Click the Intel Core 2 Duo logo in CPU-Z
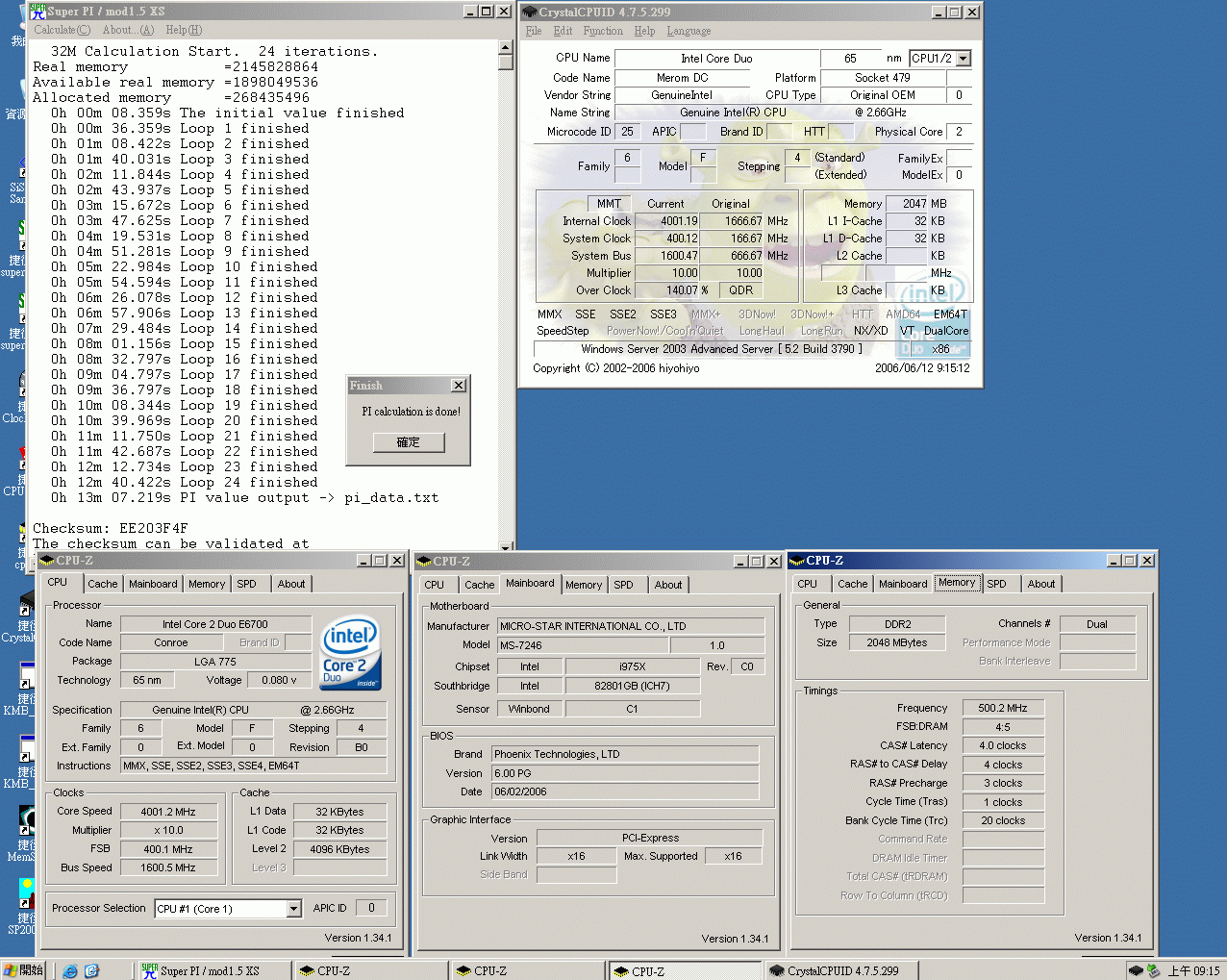 [351, 653]
